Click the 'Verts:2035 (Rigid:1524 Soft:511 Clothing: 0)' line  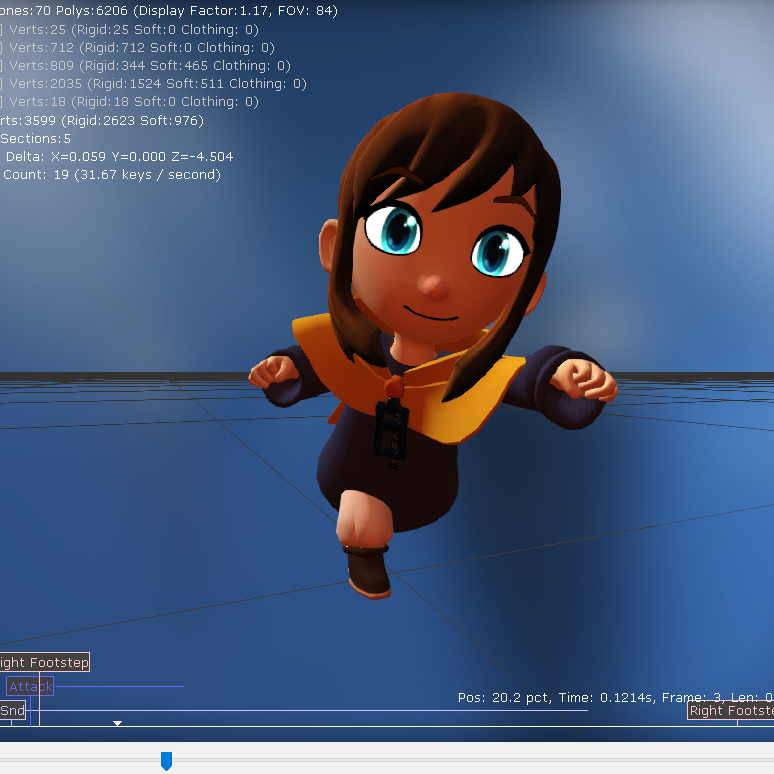[x=157, y=83]
